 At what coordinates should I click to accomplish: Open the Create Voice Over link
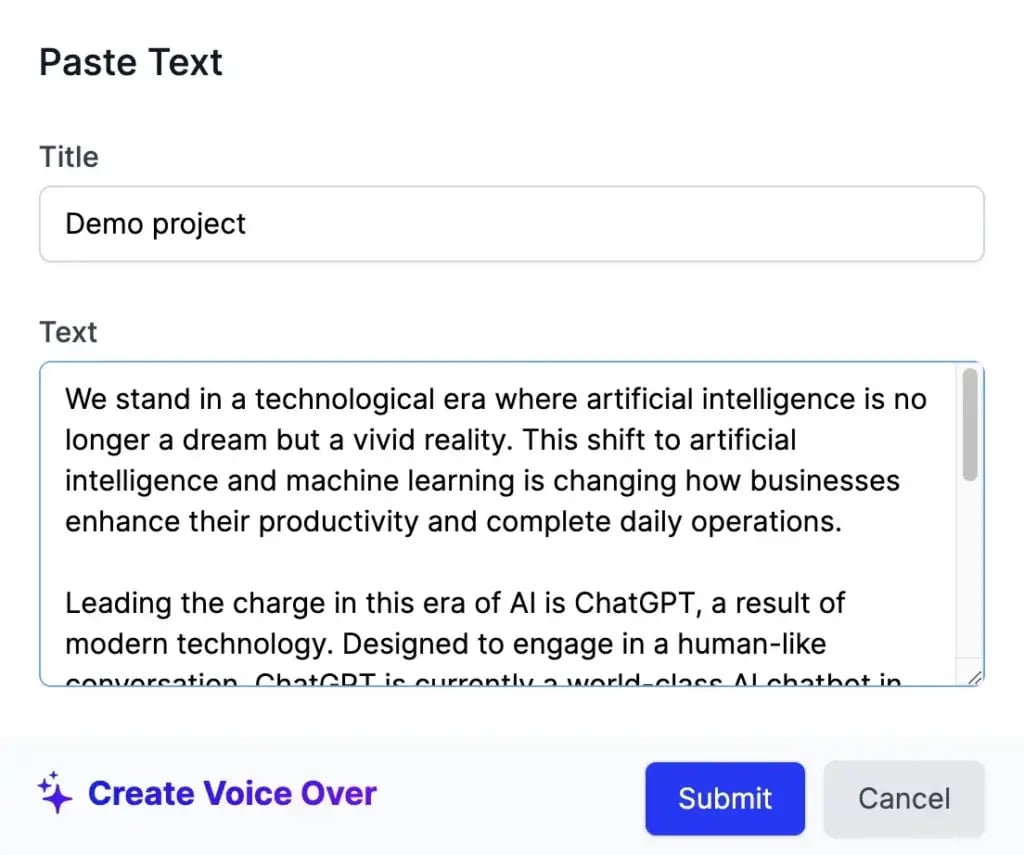click(x=232, y=793)
